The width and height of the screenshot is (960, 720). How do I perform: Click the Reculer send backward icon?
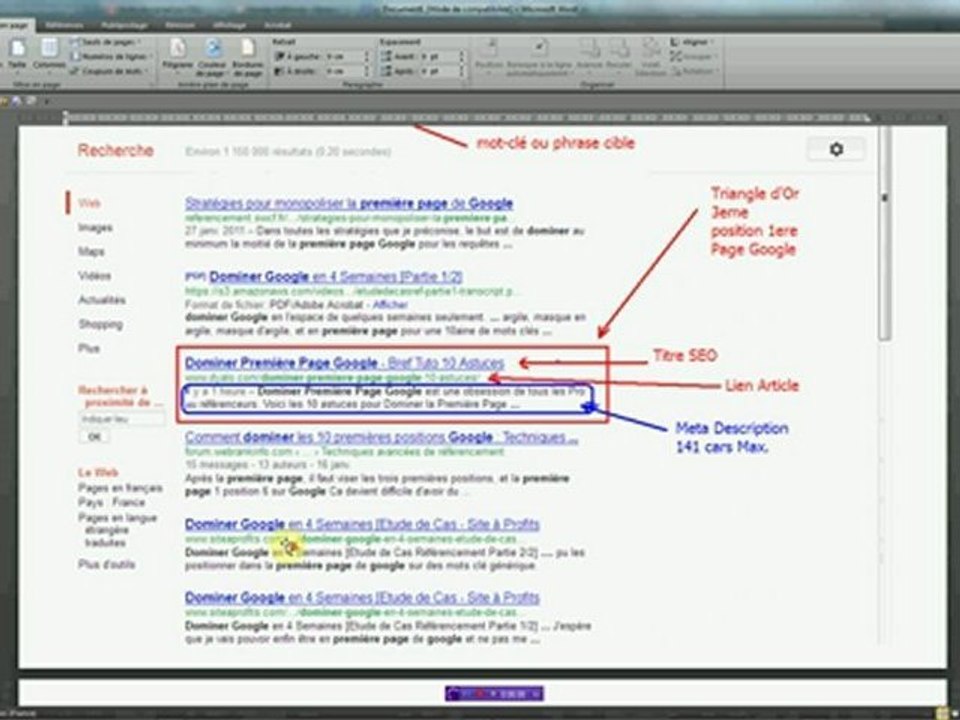[x=619, y=55]
